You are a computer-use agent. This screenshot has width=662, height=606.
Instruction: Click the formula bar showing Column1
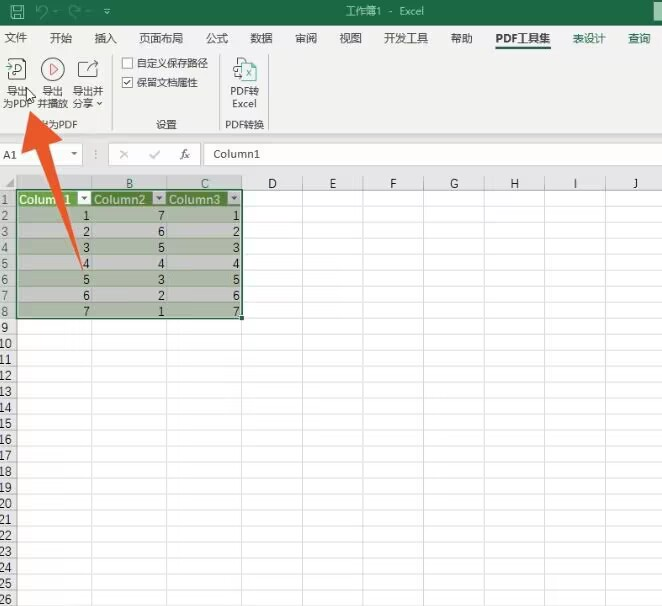[x=430, y=155]
